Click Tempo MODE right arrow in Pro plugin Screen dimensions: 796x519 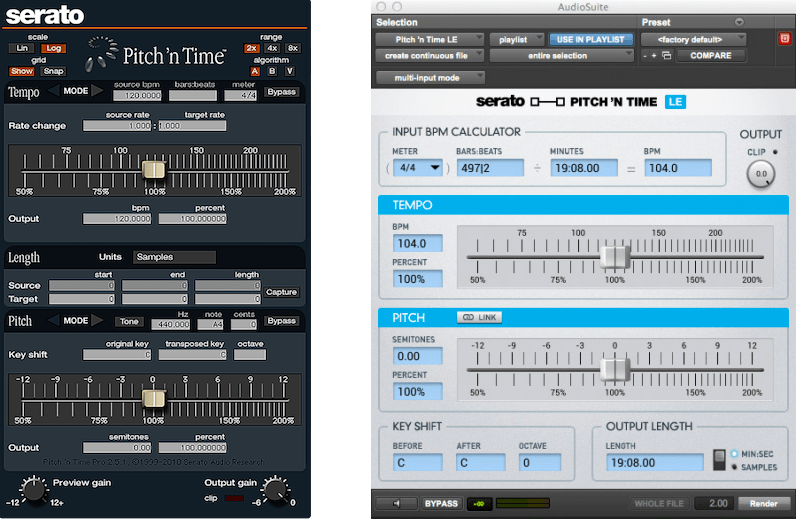coord(97,91)
